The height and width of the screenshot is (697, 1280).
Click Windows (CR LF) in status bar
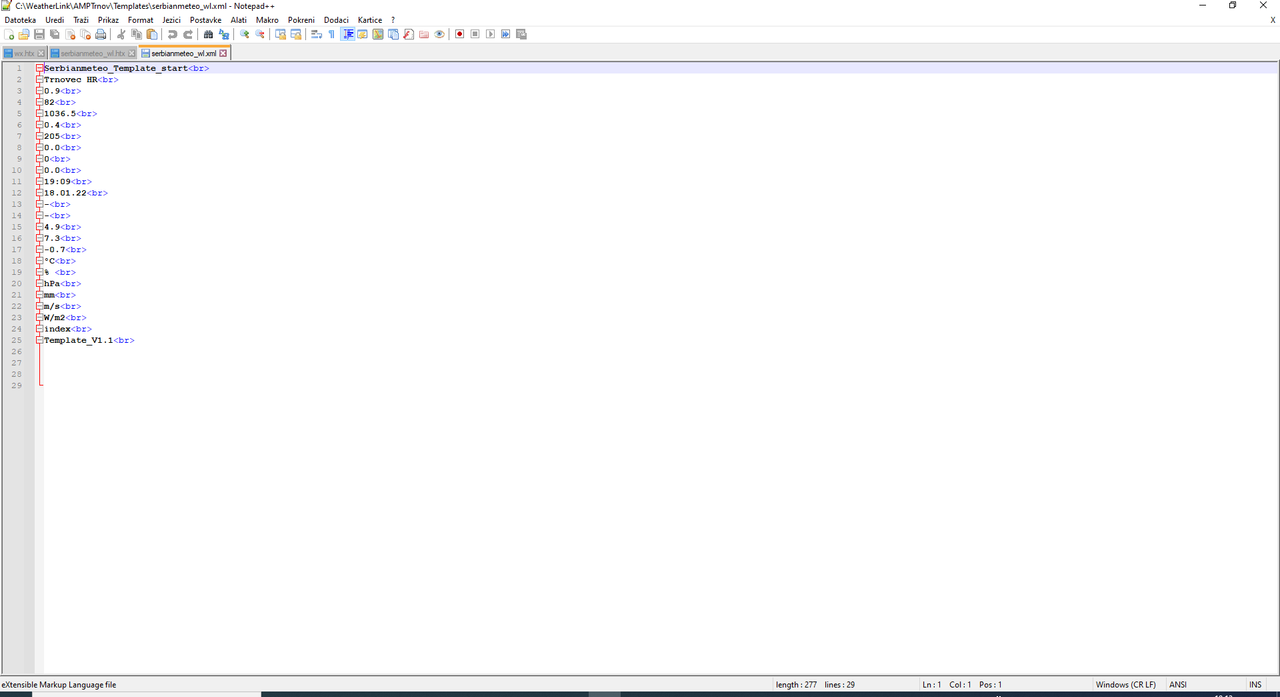click(x=1126, y=685)
